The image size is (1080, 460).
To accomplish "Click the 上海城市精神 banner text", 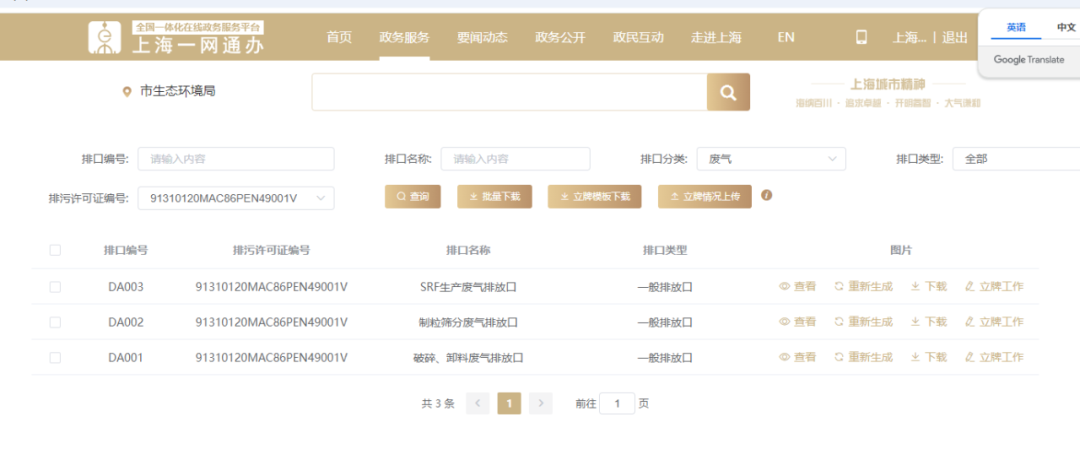I will [x=888, y=85].
